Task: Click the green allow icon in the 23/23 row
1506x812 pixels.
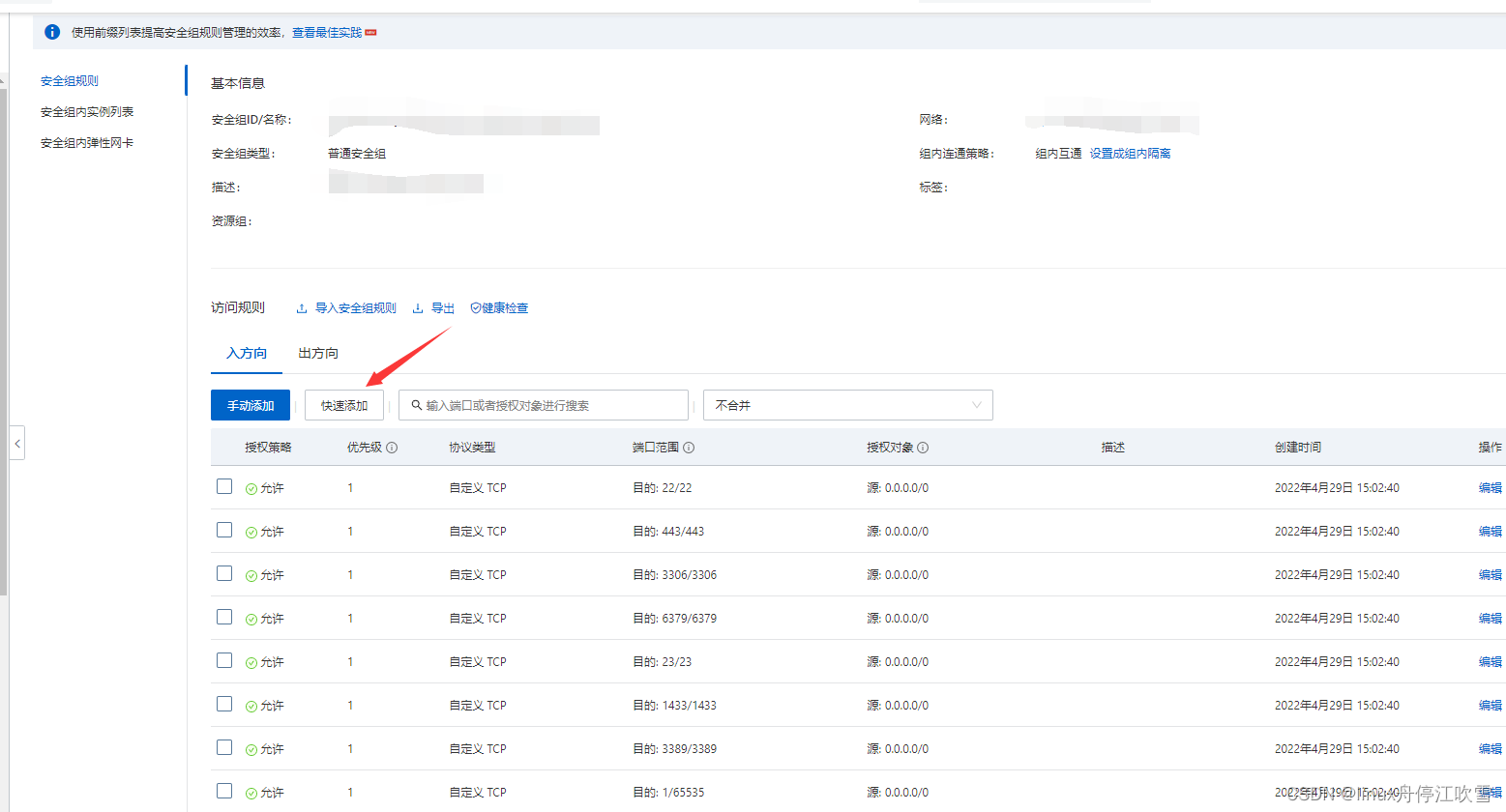Action: [251, 662]
